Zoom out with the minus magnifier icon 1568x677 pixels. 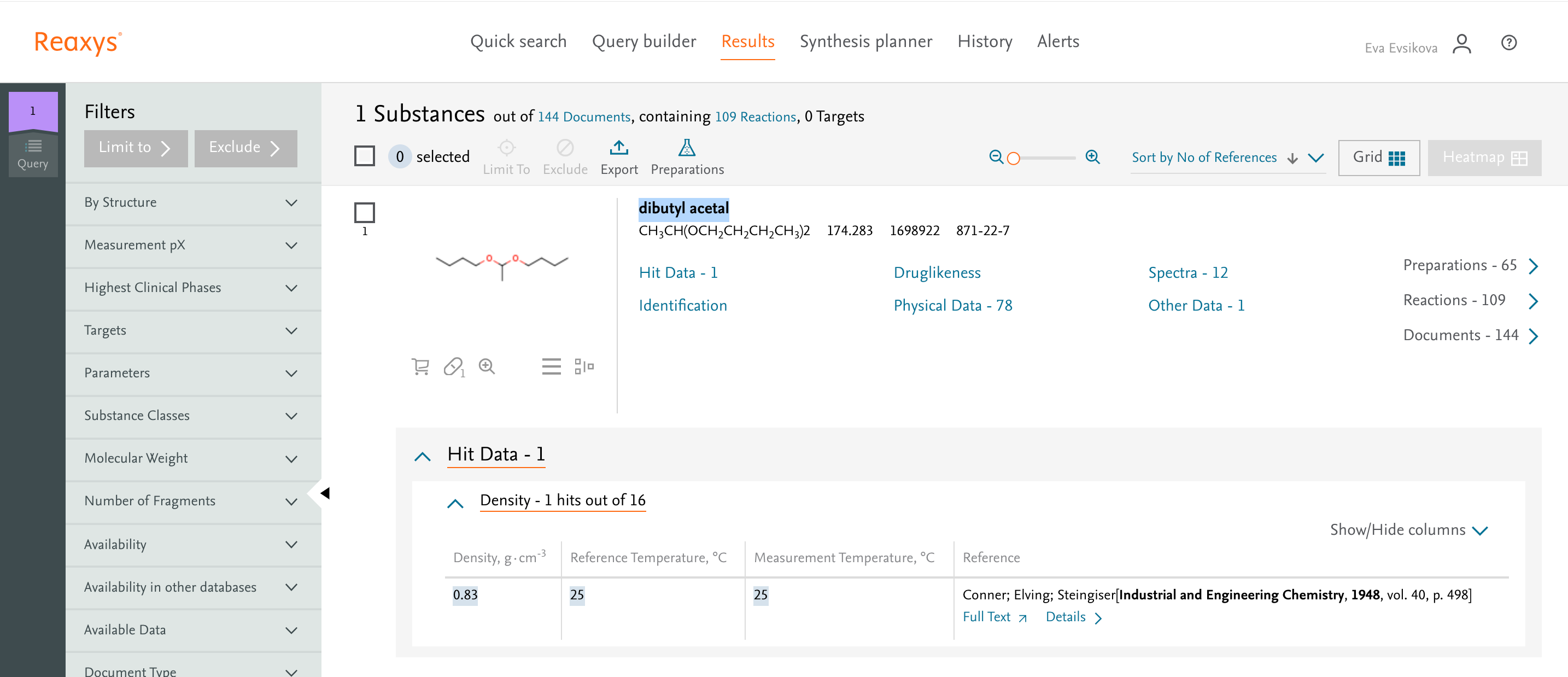[996, 157]
